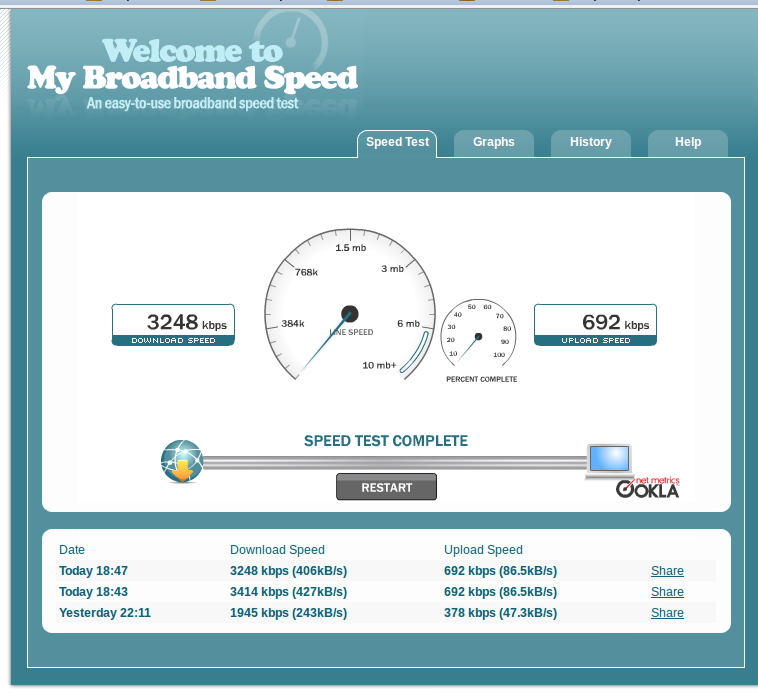Share the Yesterday 22:11 result
Screen dimensions: 758x698
pyautogui.click(x=667, y=612)
